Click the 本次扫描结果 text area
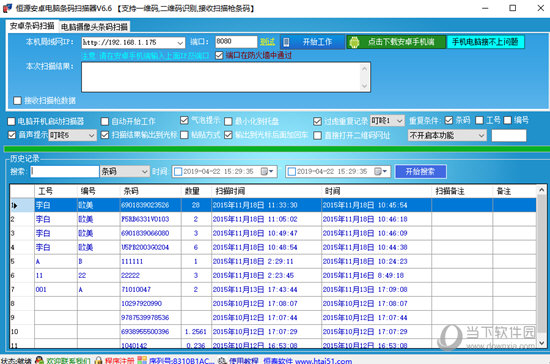Viewport: 550px width, 364px height. 226,77
